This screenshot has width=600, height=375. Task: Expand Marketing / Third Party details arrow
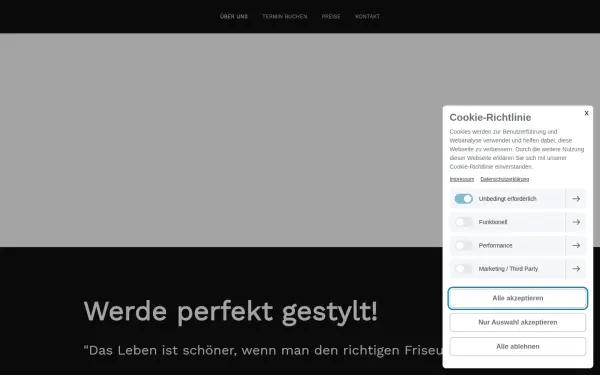(576, 269)
